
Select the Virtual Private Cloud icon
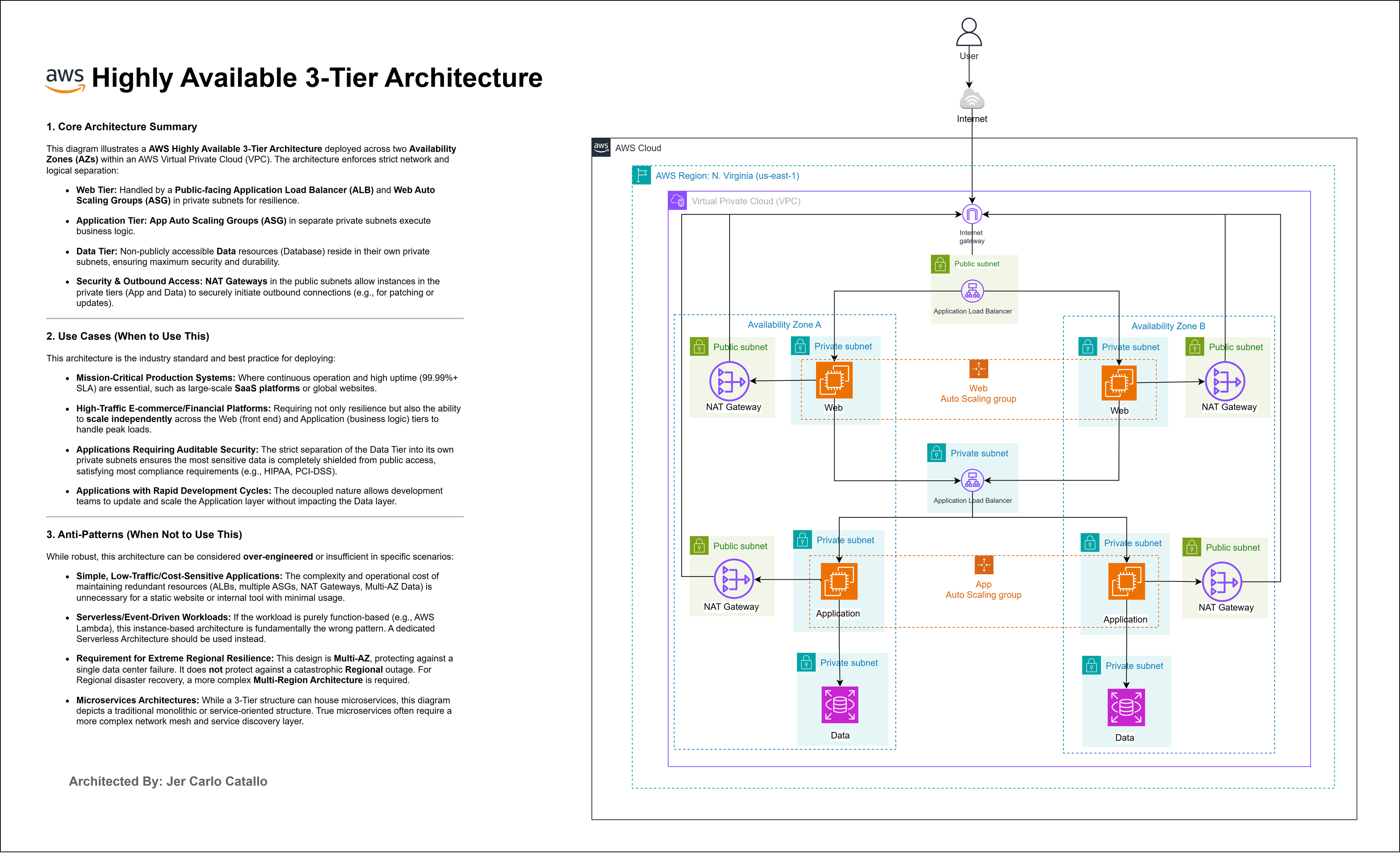coord(678,200)
